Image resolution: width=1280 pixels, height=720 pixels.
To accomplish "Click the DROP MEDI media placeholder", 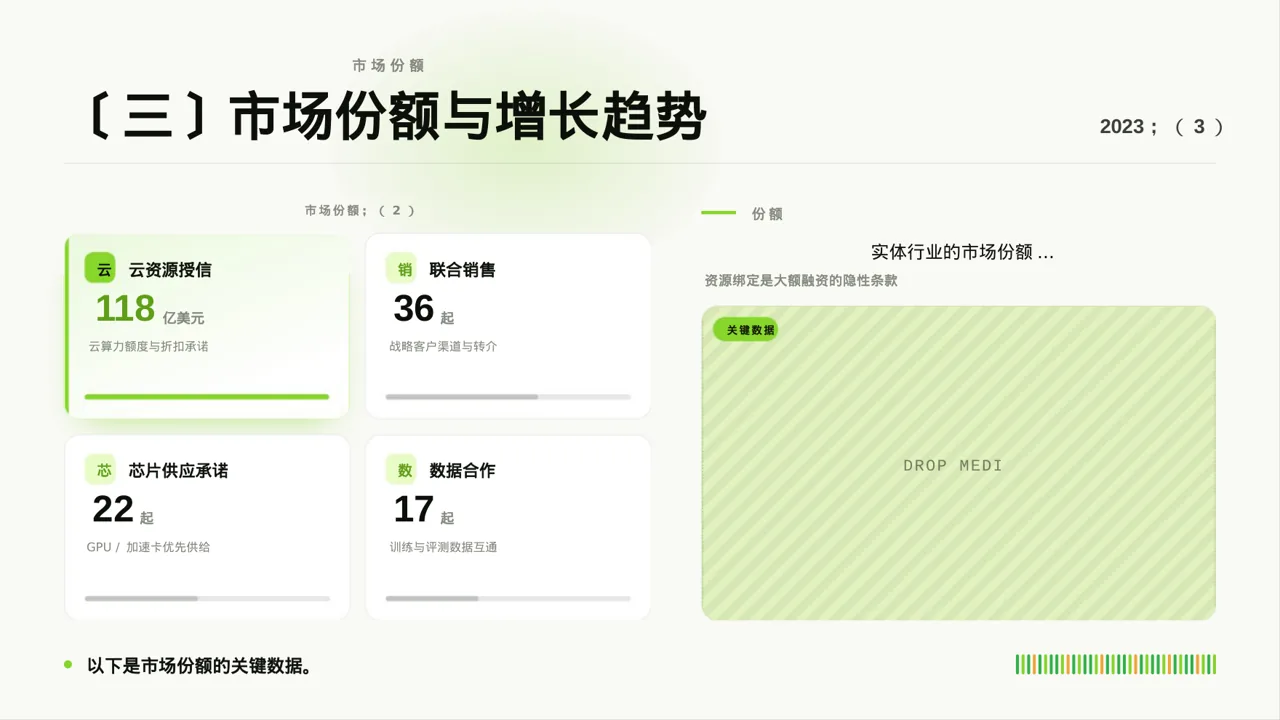I will 959,463.
